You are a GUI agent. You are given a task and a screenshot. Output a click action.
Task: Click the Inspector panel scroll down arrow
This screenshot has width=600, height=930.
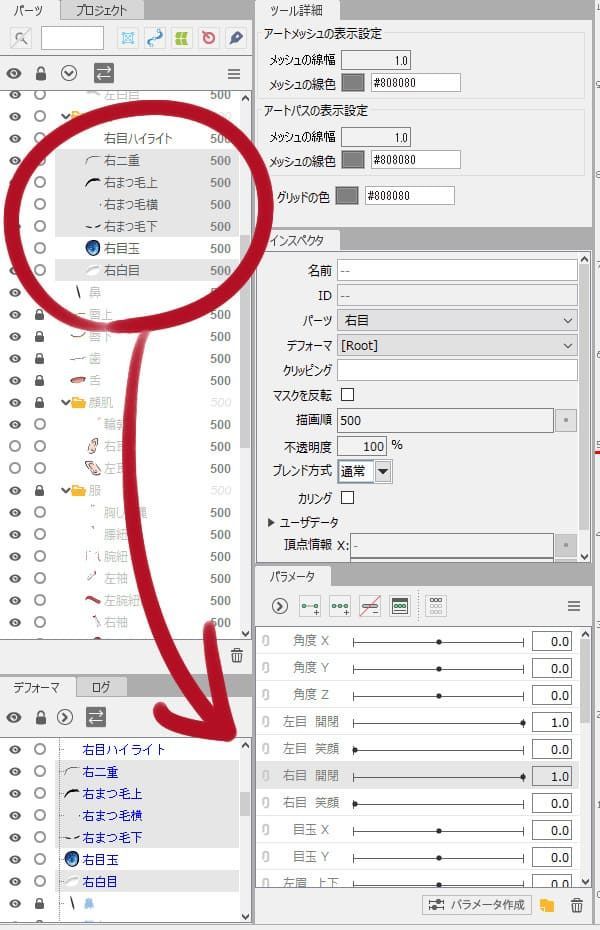coord(585,556)
